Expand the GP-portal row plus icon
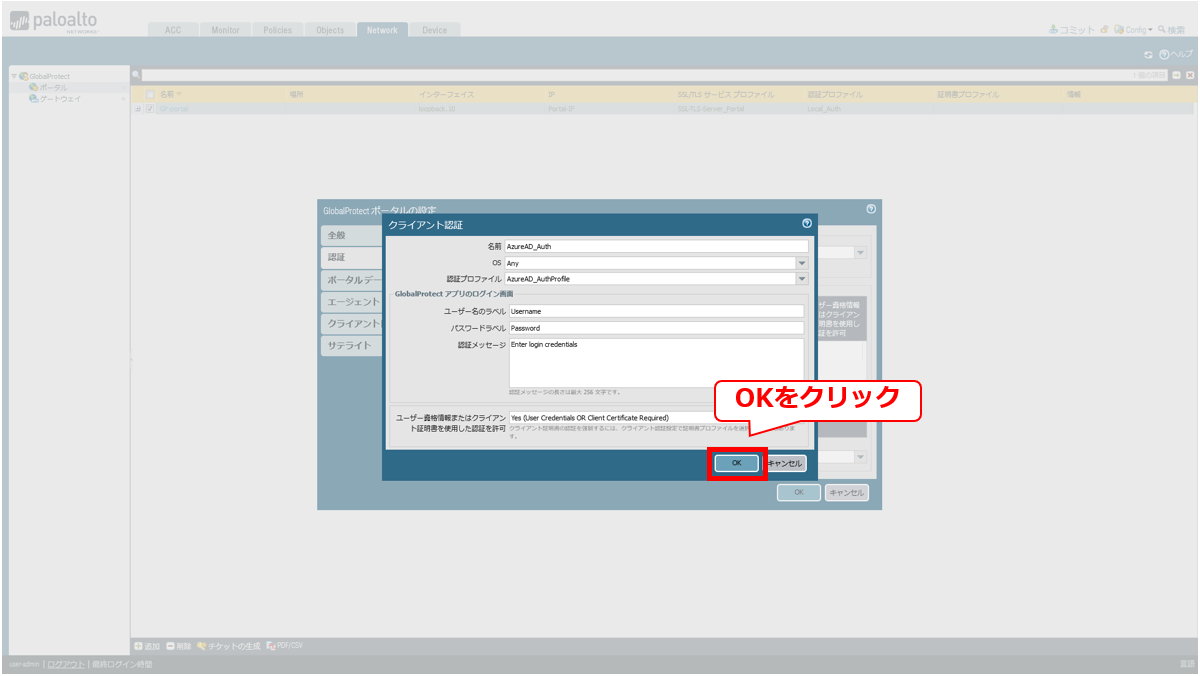This screenshot has width=1200, height=676. [138, 109]
